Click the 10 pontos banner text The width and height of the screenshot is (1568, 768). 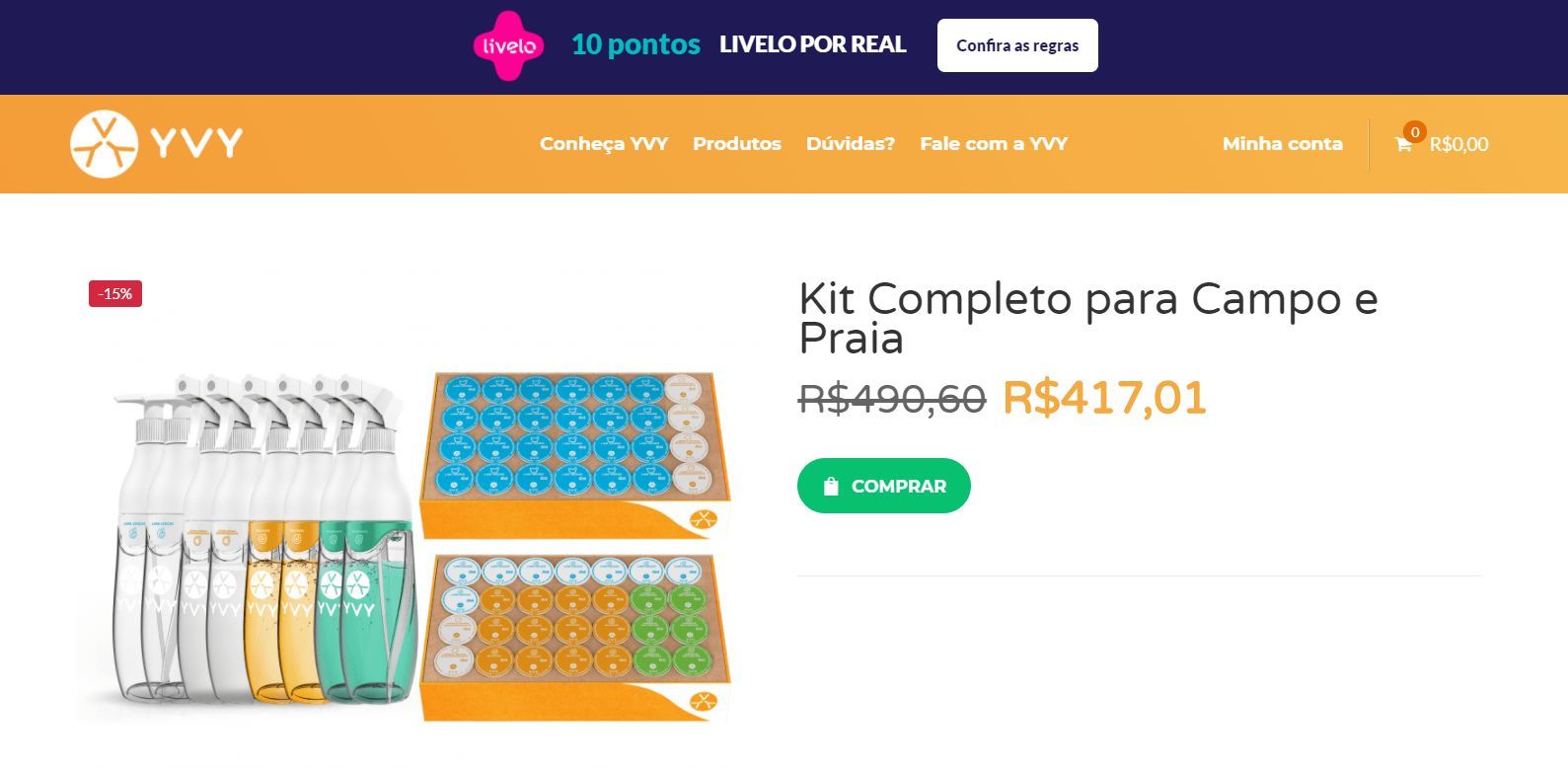(x=636, y=44)
